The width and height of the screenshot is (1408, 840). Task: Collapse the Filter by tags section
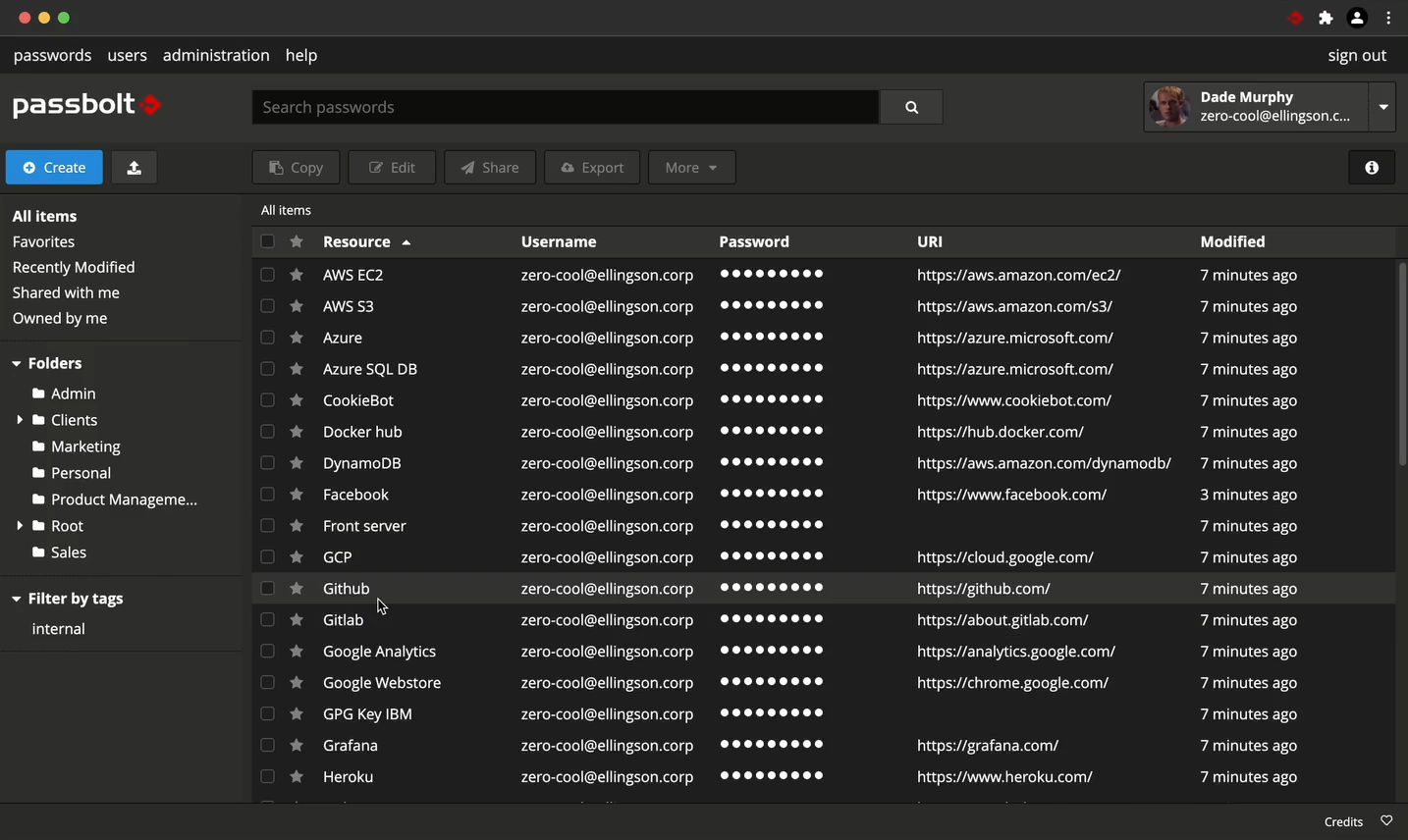click(17, 600)
